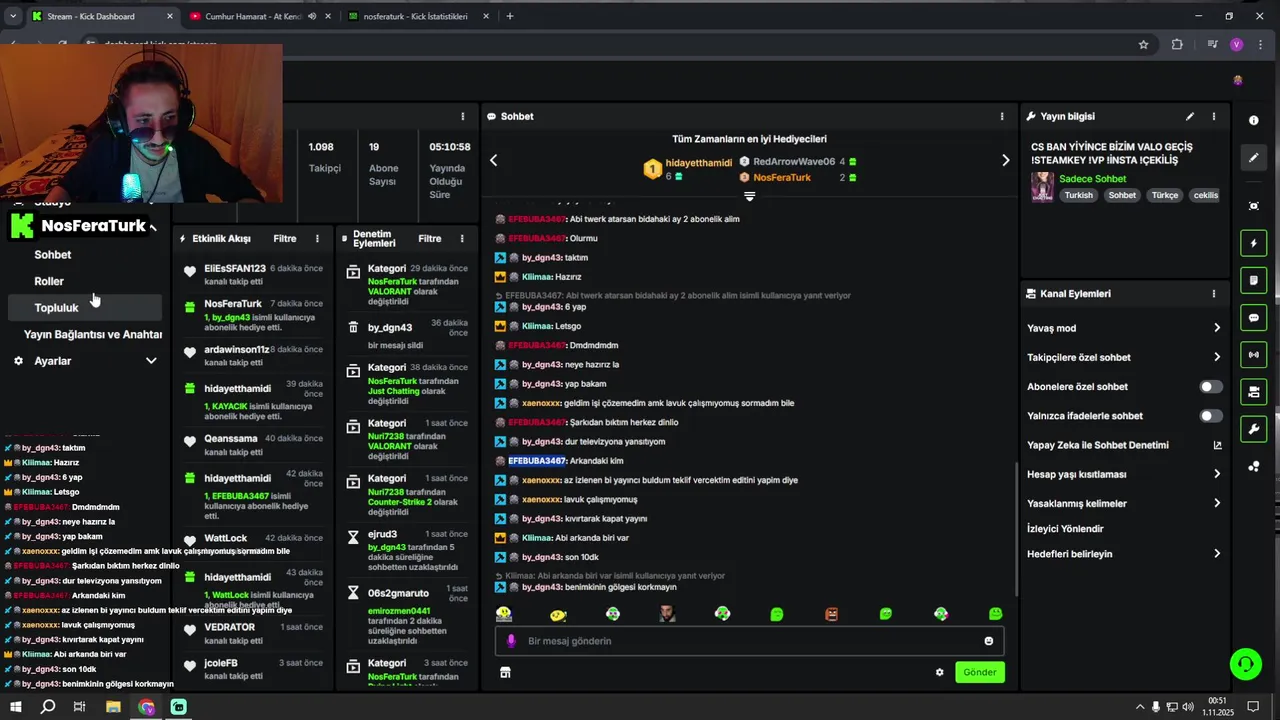Switch to Cumhur Hamarat browser tab

point(253,16)
